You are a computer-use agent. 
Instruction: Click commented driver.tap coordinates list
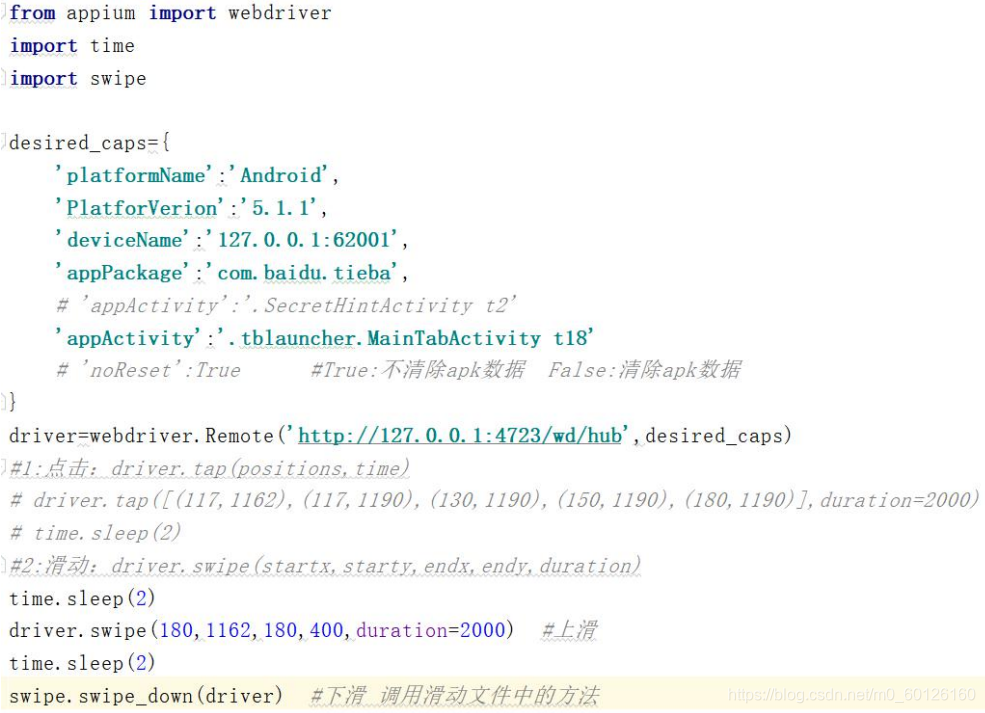pyautogui.click(x=487, y=500)
